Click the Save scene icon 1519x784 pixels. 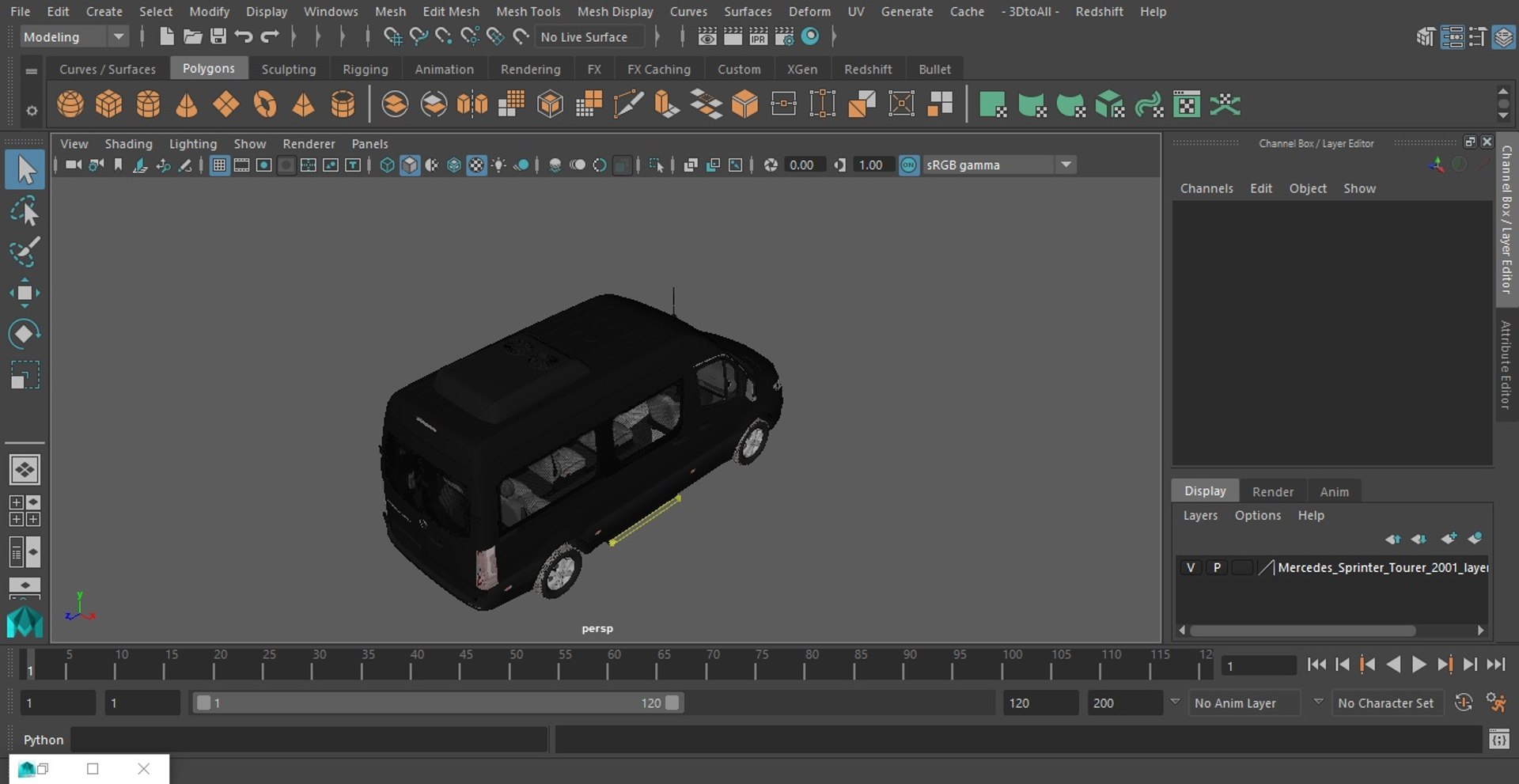click(218, 36)
